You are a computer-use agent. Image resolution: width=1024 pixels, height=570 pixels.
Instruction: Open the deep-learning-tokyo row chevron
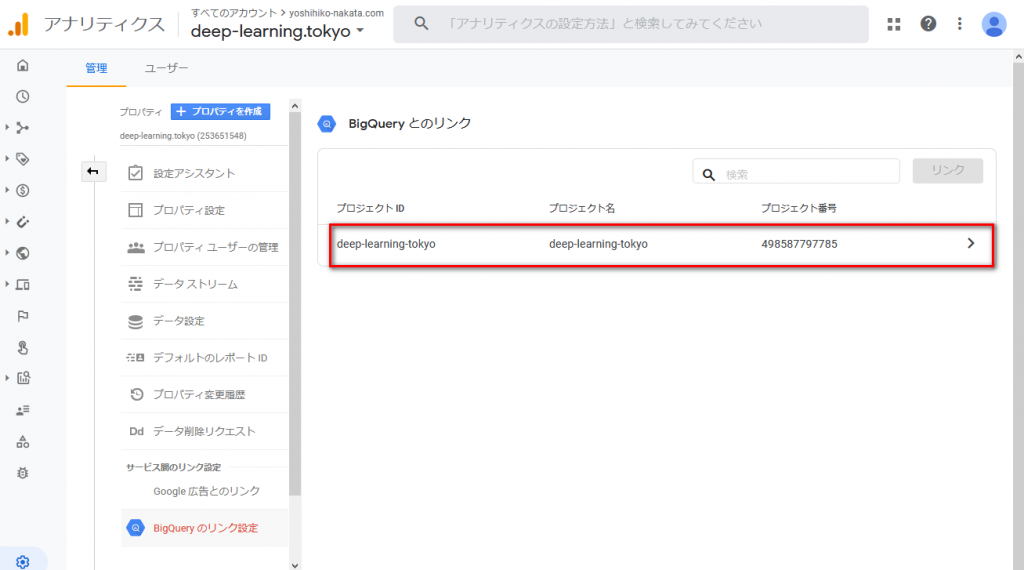tap(970, 244)
